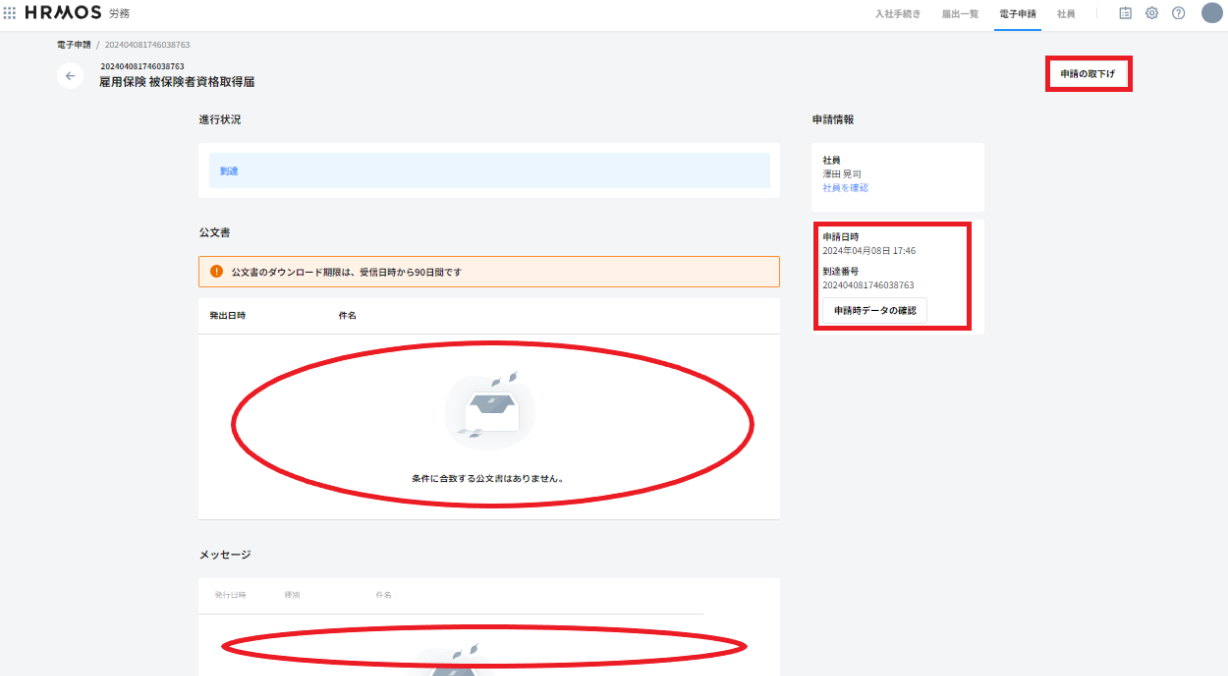Viewport: 1228px width, 676px height.
Task: Open the help question mark icon
Action: coord(1178,13)
